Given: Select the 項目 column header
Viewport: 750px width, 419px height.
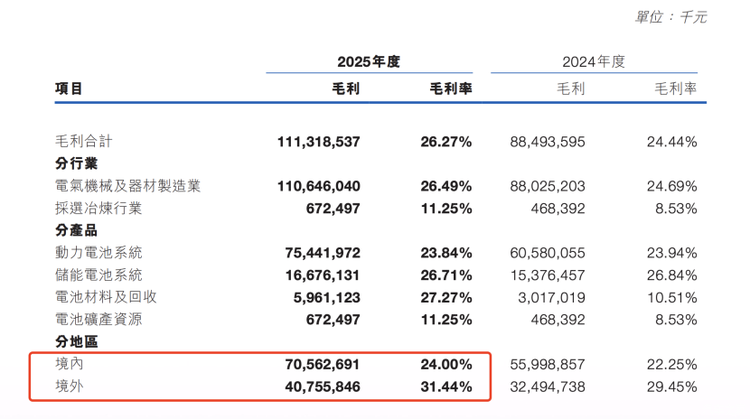Looking at the screenshot, I should tap(69, 89).
